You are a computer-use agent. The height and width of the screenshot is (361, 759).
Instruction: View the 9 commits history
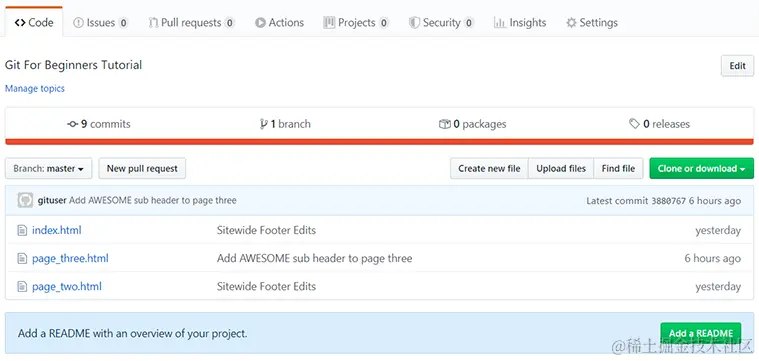99,124
